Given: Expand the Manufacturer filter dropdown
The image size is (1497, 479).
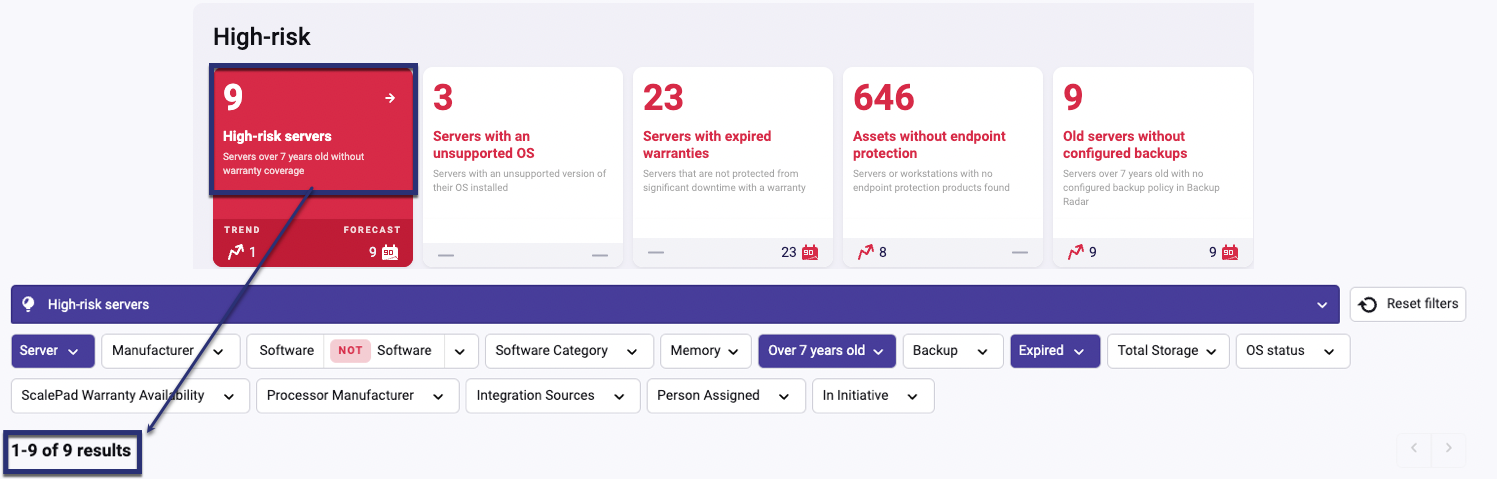Looking at the screenshot, I should (x=170, y=351).
